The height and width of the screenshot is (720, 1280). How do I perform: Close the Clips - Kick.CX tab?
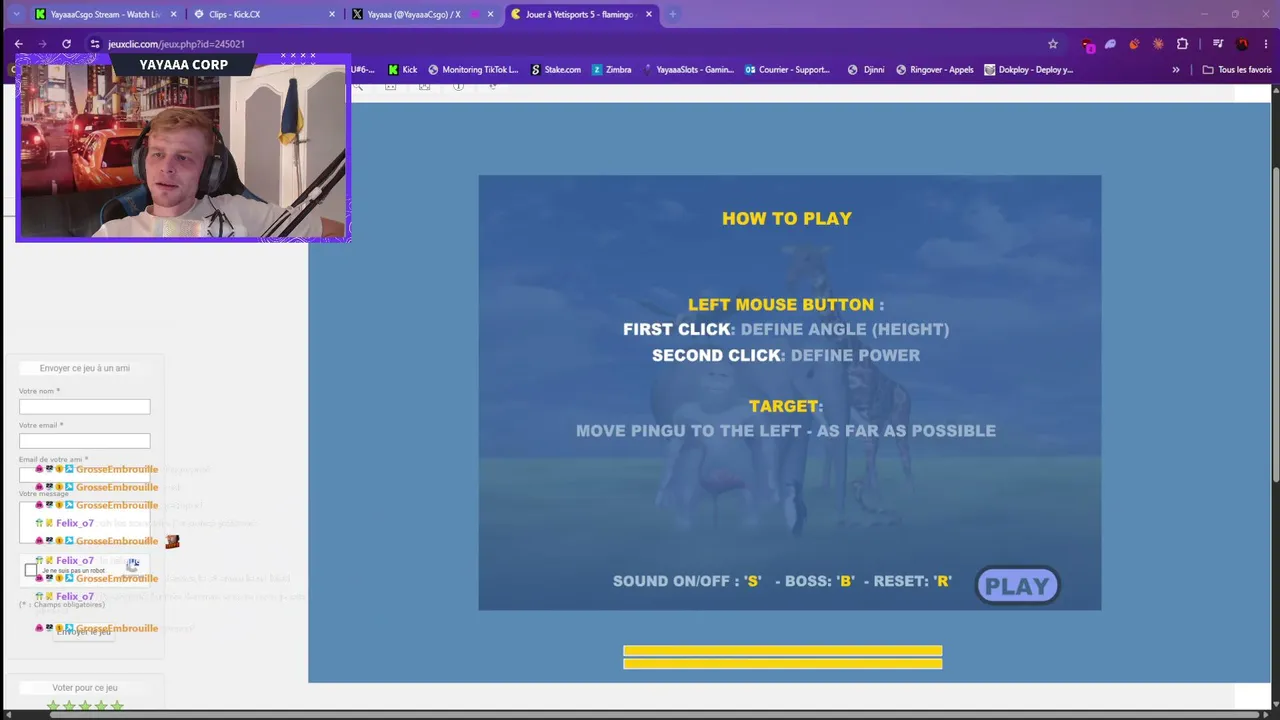tap(332, 14)
